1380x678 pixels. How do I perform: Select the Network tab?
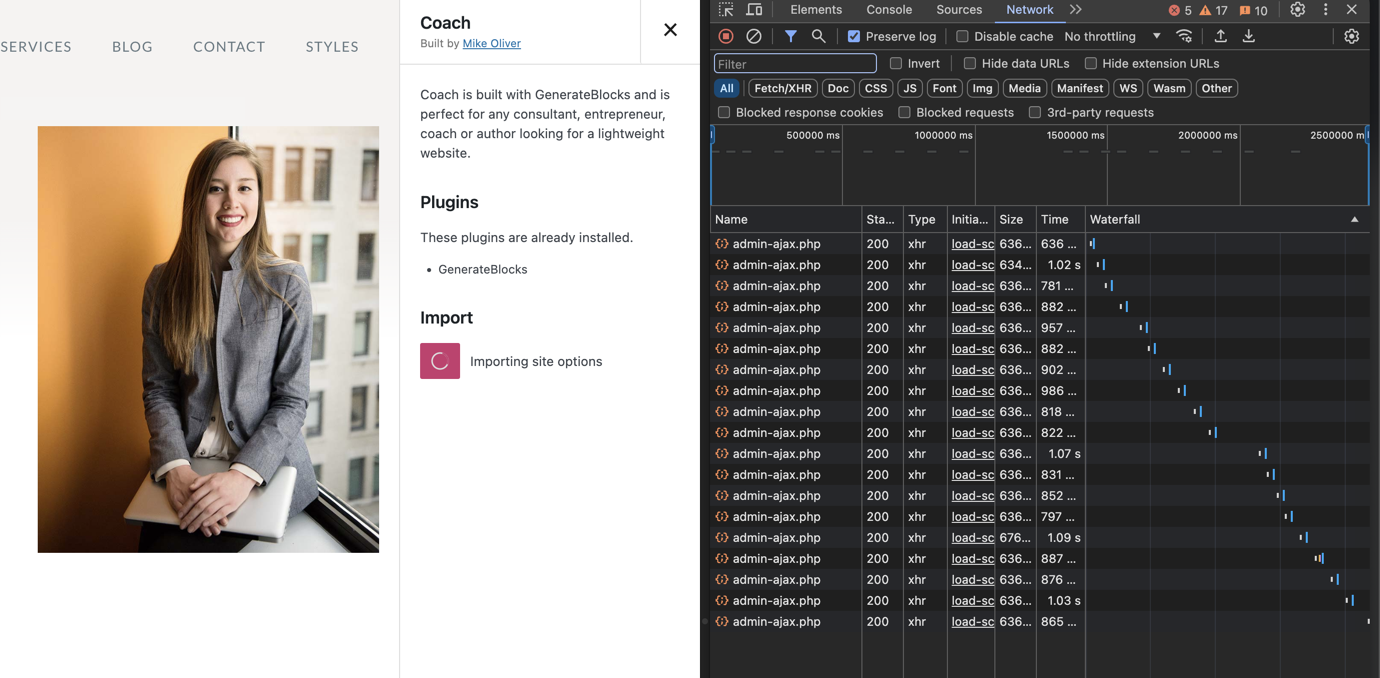coord(1029,10)
